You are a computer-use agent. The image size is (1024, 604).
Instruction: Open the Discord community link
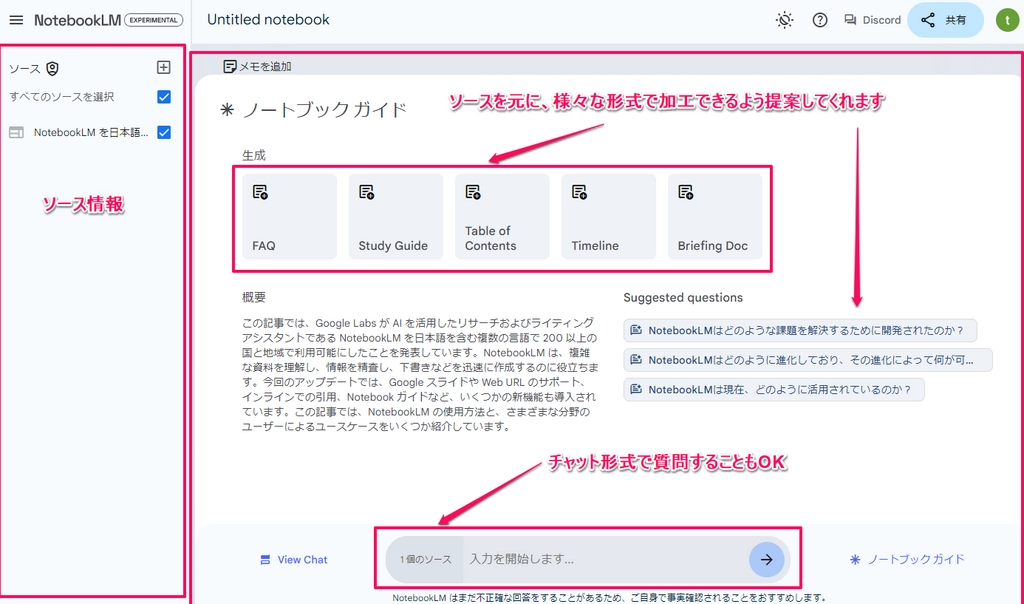[x=872, y=20]
